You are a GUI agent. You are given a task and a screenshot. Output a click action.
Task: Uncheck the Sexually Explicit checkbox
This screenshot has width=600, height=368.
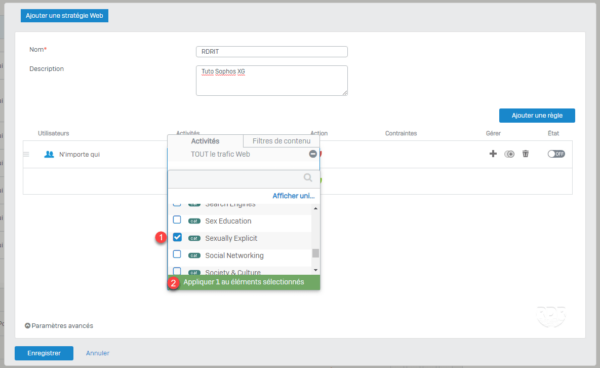[x=177, y=237]
